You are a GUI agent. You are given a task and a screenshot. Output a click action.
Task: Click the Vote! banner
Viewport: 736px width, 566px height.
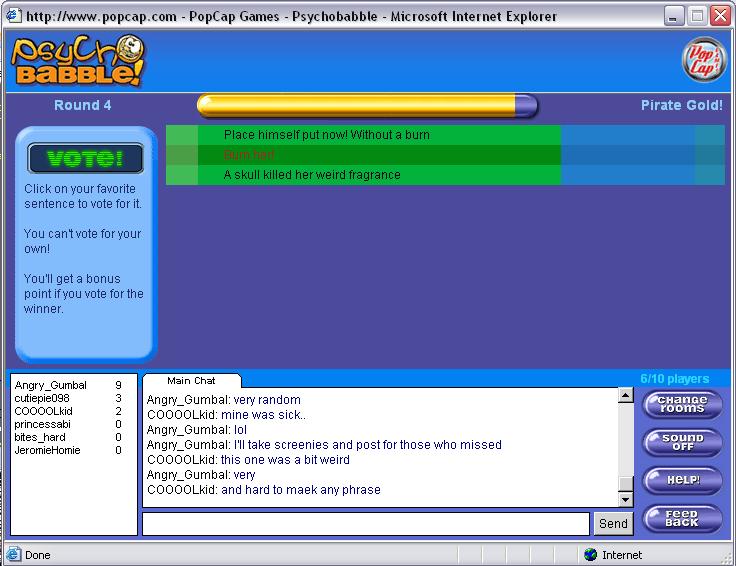85,159
